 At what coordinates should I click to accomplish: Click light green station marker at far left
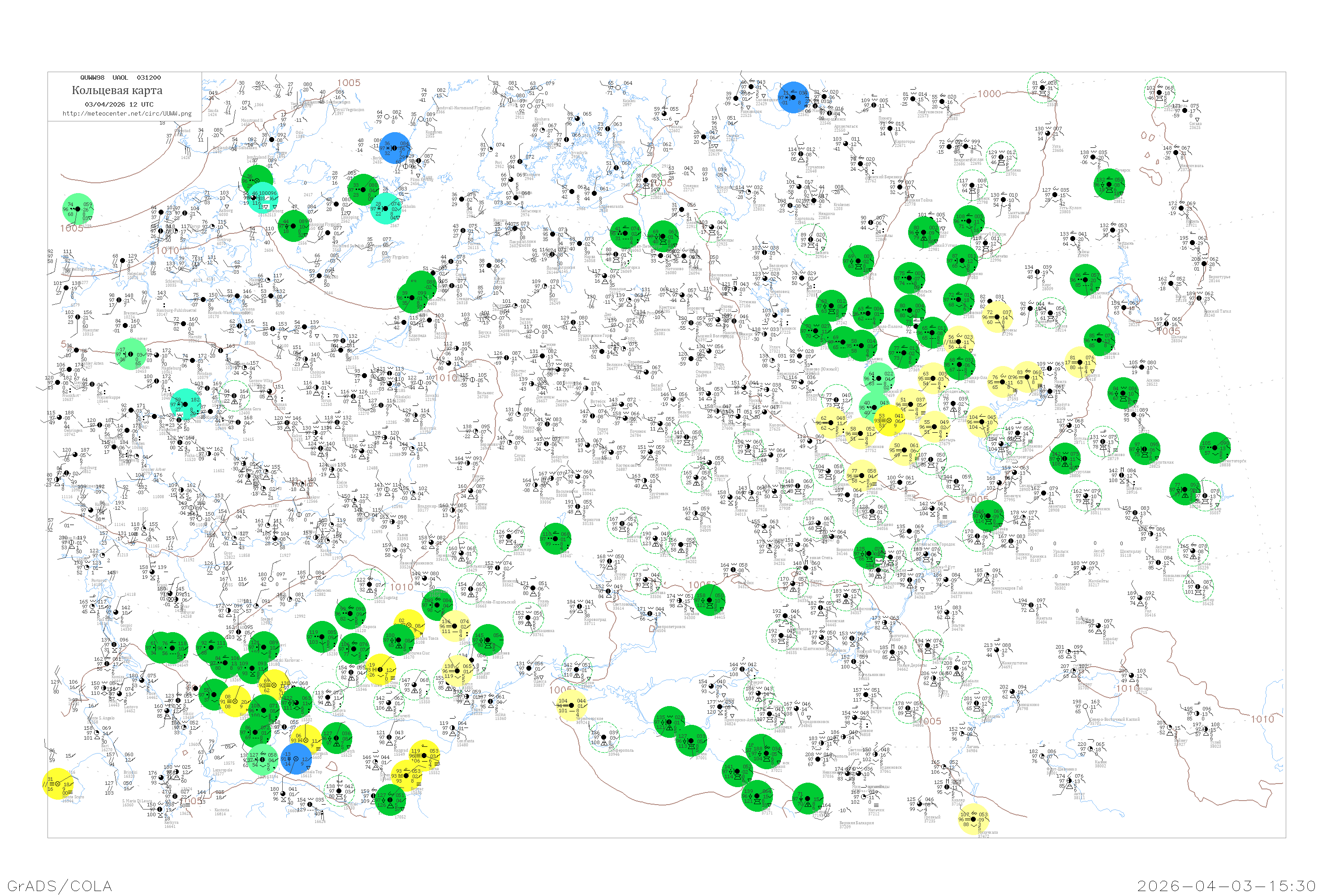click(78, 209)
